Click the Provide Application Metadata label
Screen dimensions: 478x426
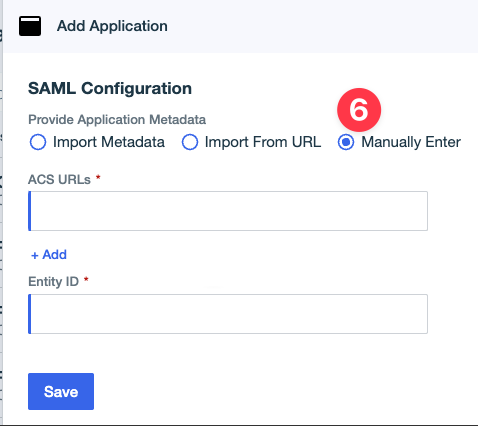(117, 119)
